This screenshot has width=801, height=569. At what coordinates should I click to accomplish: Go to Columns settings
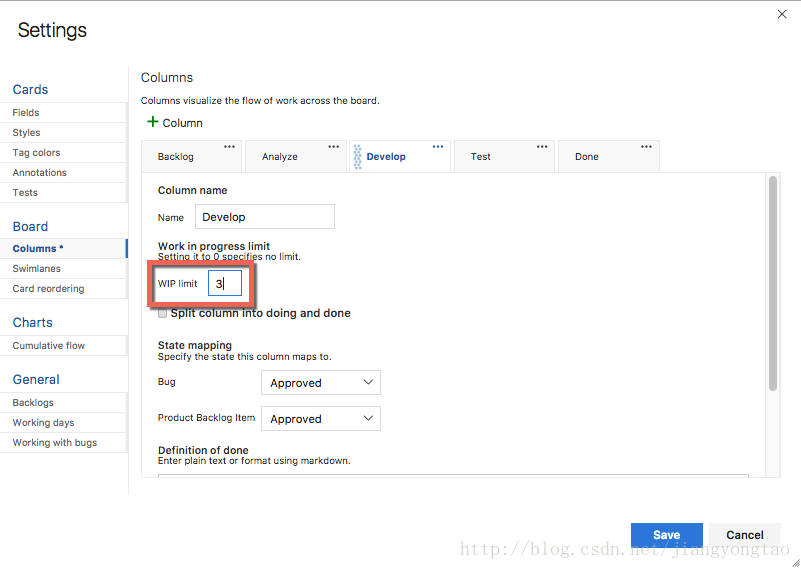tap(63, 248)
